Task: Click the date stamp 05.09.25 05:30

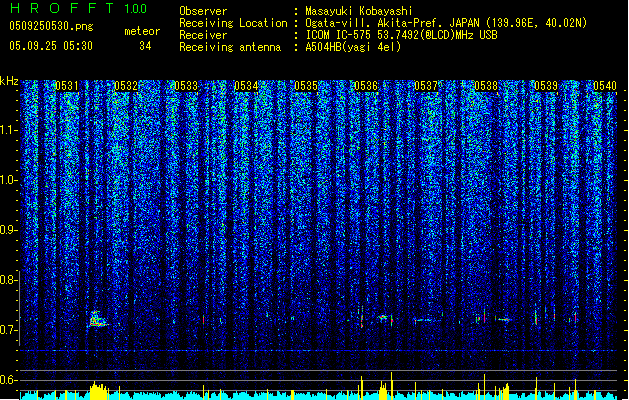Action: coord(51,46)
